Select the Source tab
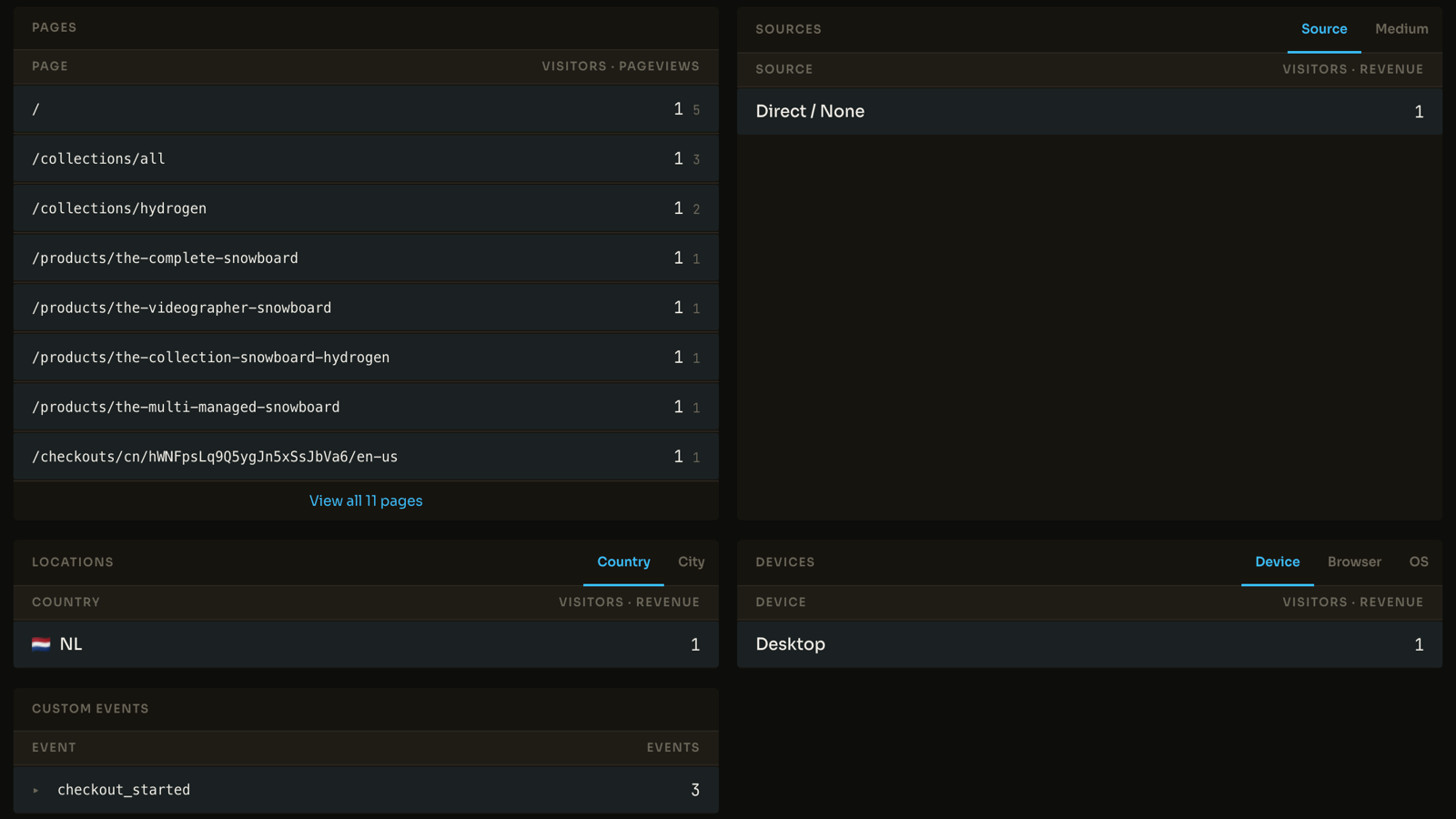 1324,29
